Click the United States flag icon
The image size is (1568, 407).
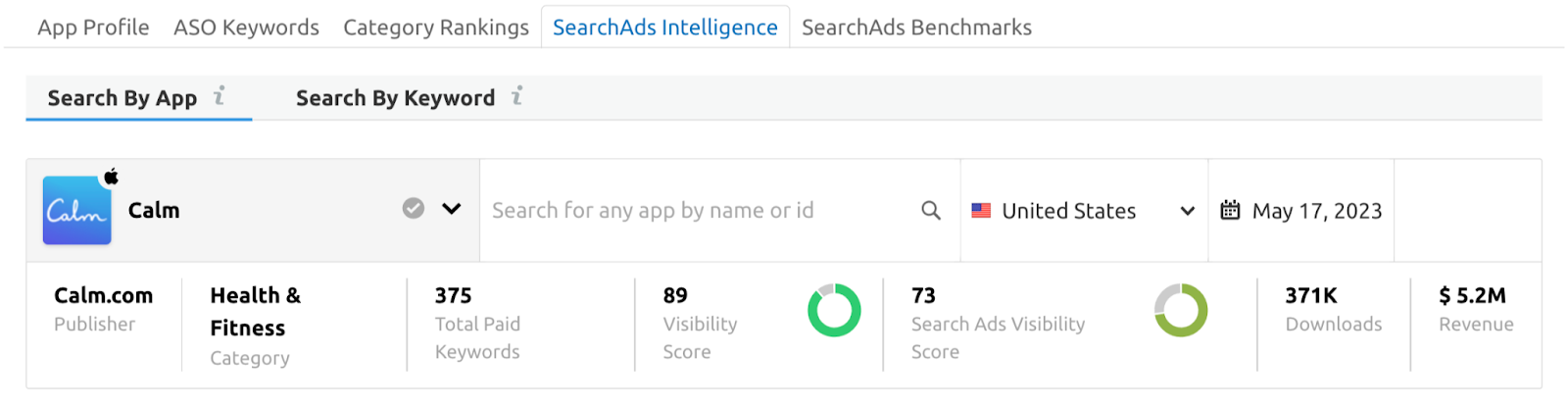click(981, 211)
